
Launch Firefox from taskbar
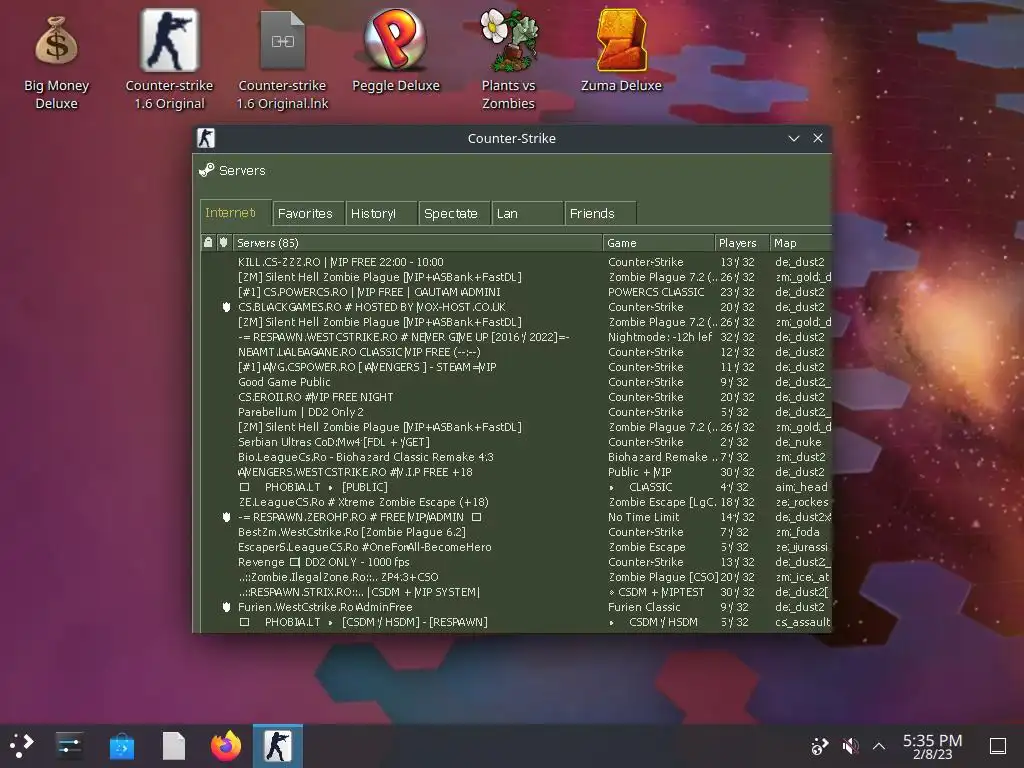(226, 745)
